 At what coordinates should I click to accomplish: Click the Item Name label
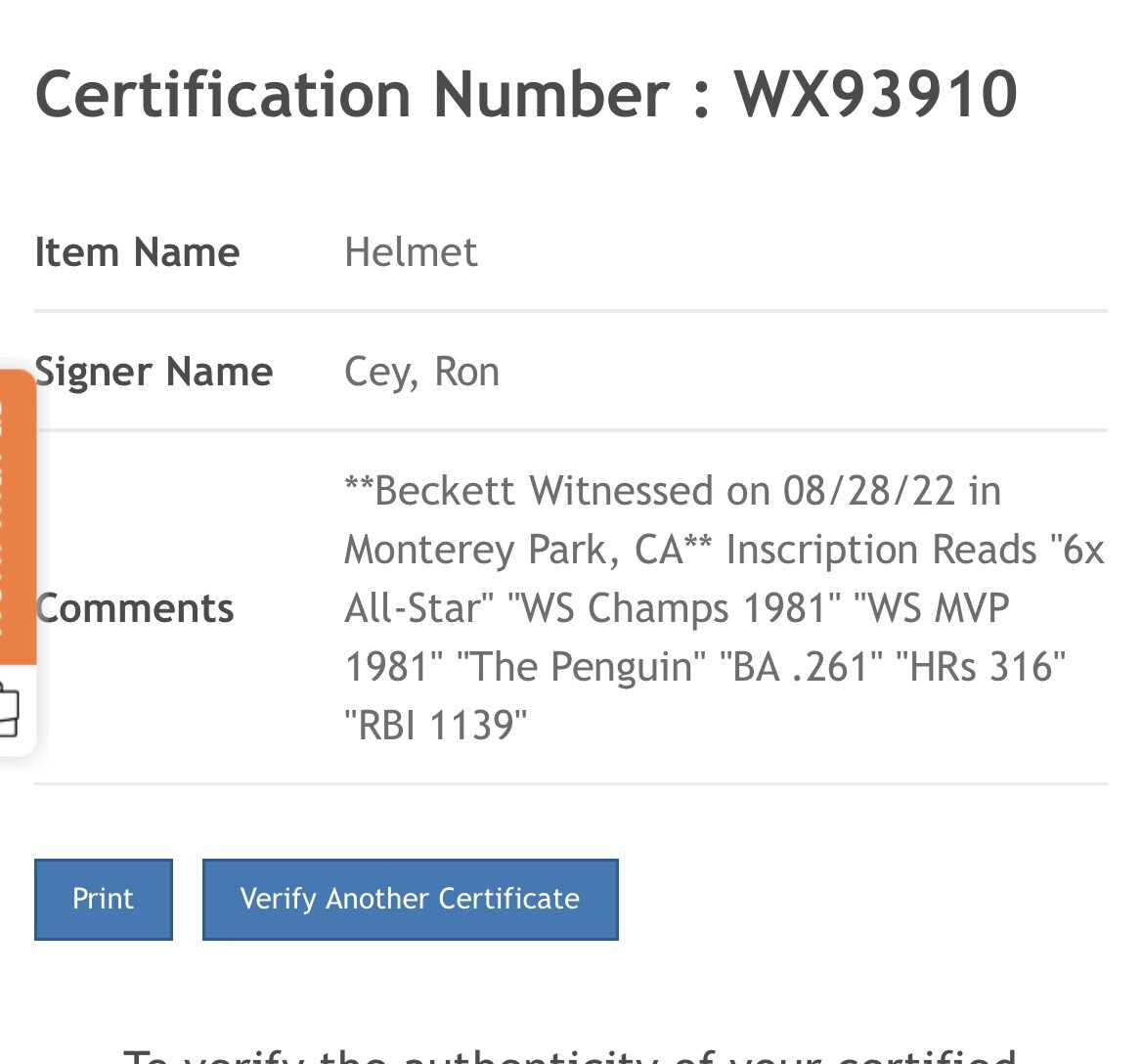tap(137, 252)
